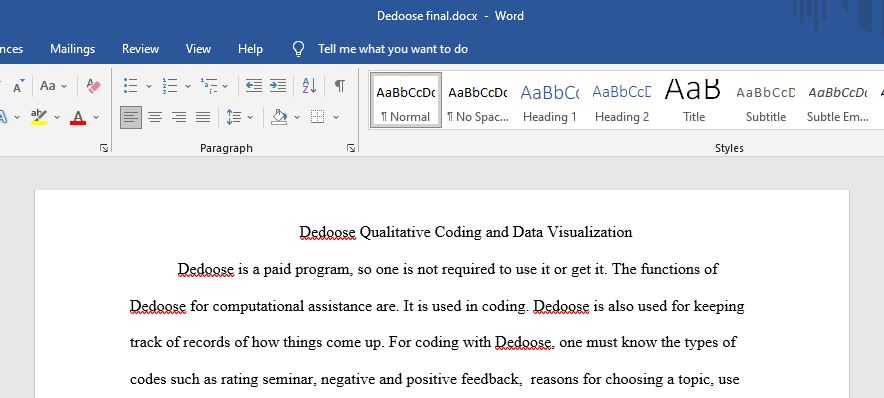The width and height of the screenshot is (884, 398).
Task: Increase paragraph indent
Action: [x=278, y=86]
